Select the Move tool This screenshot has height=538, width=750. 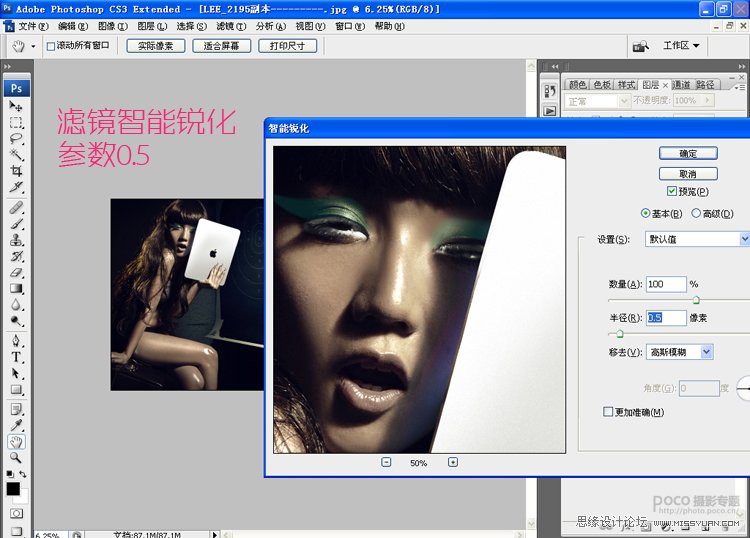tap(16, 106)
